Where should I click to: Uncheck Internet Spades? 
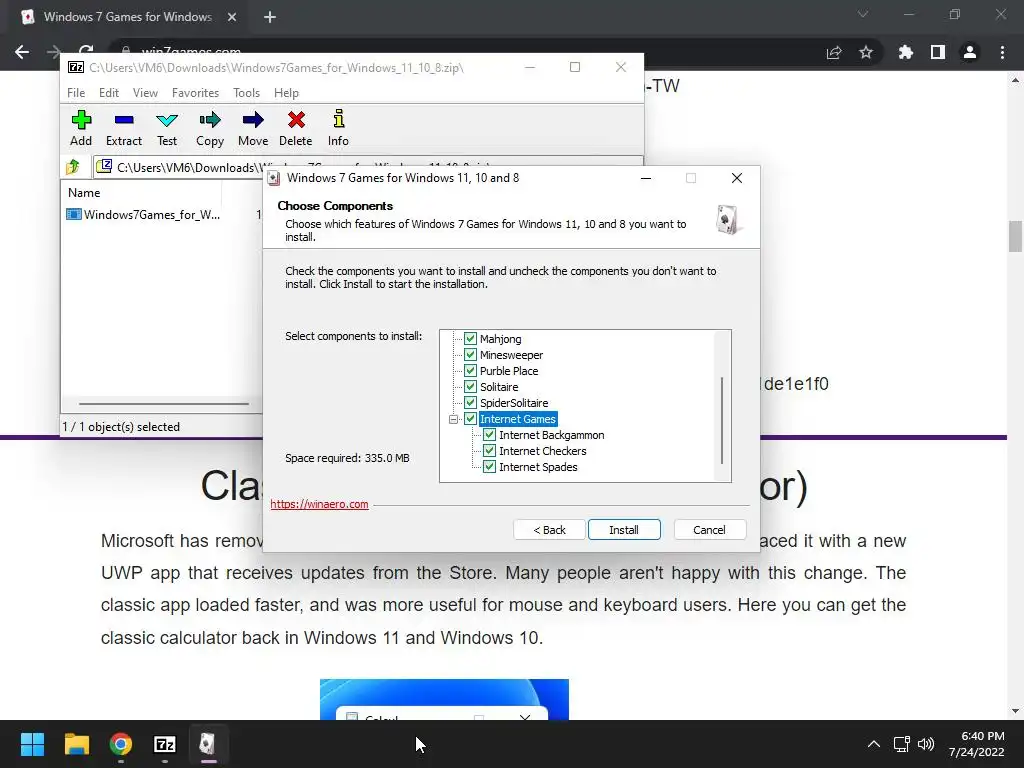[489, 466]
